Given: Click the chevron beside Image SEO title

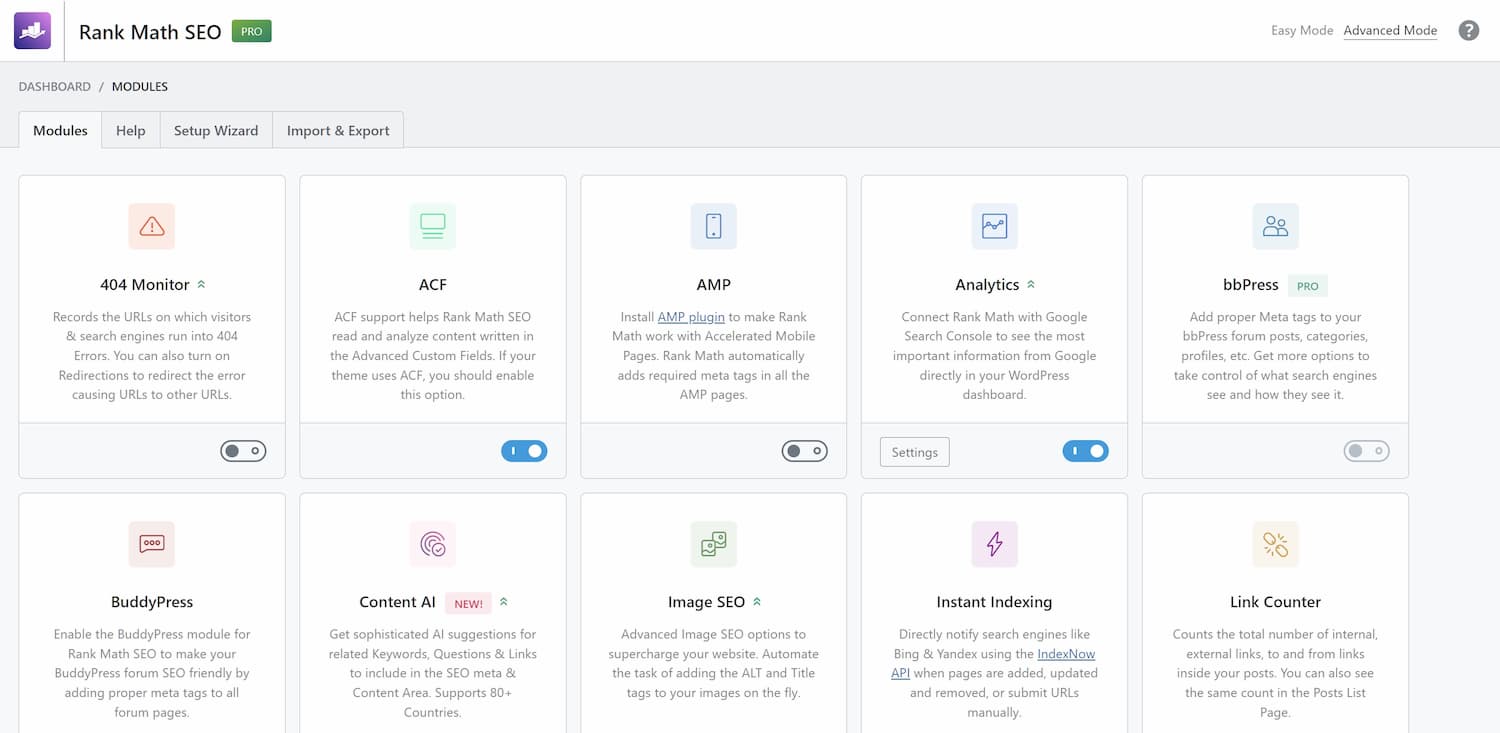Looking at the screenshot, I should tap(757, 602).
